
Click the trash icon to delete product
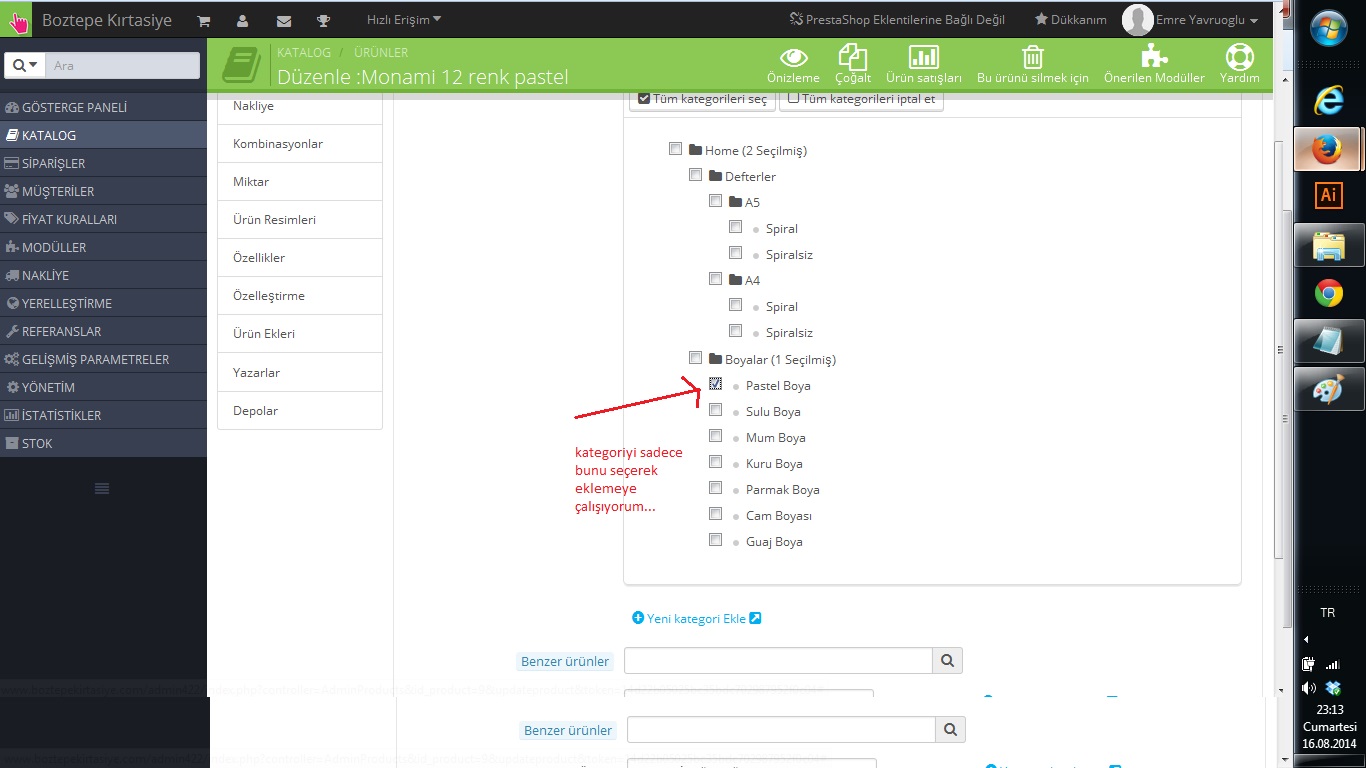coord(1033,57)
